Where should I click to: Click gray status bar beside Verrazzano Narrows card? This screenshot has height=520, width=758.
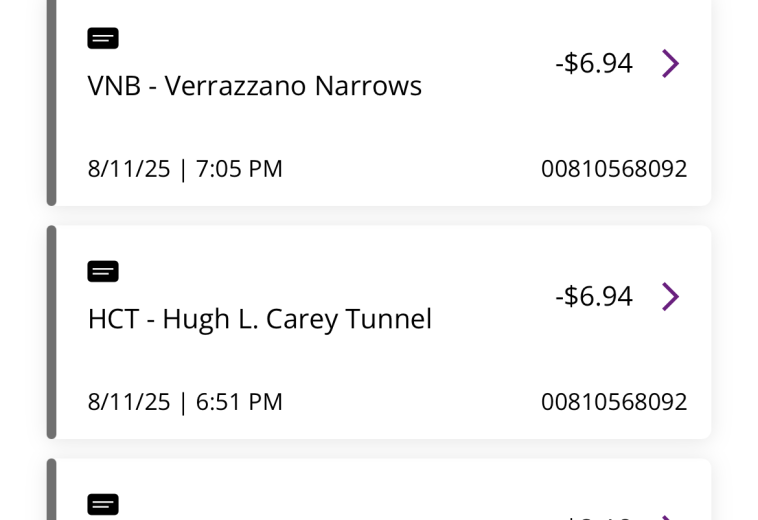[x=51, y=100]
